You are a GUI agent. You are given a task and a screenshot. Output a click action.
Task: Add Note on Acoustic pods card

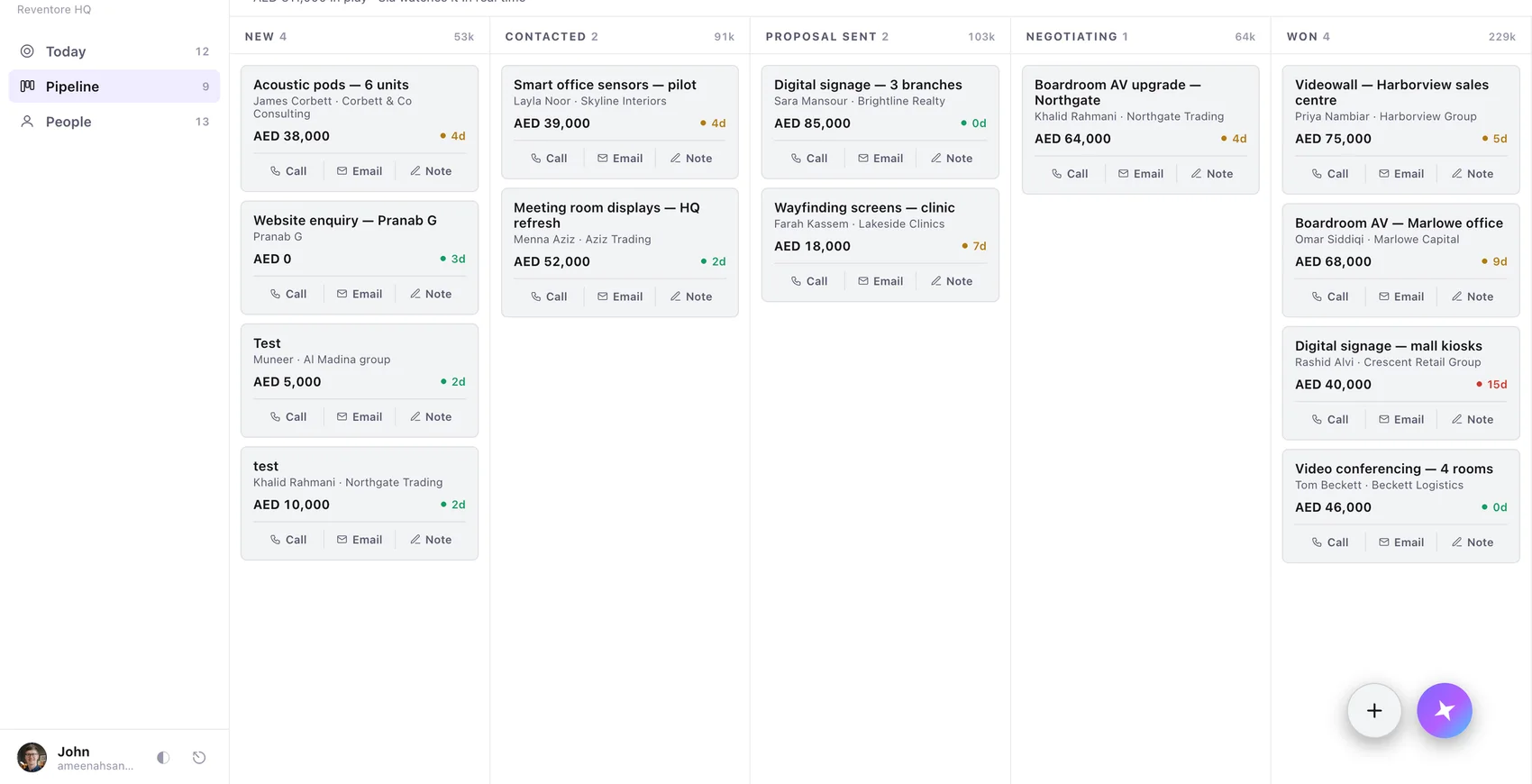pyautogui.click(x=431, y=171)
